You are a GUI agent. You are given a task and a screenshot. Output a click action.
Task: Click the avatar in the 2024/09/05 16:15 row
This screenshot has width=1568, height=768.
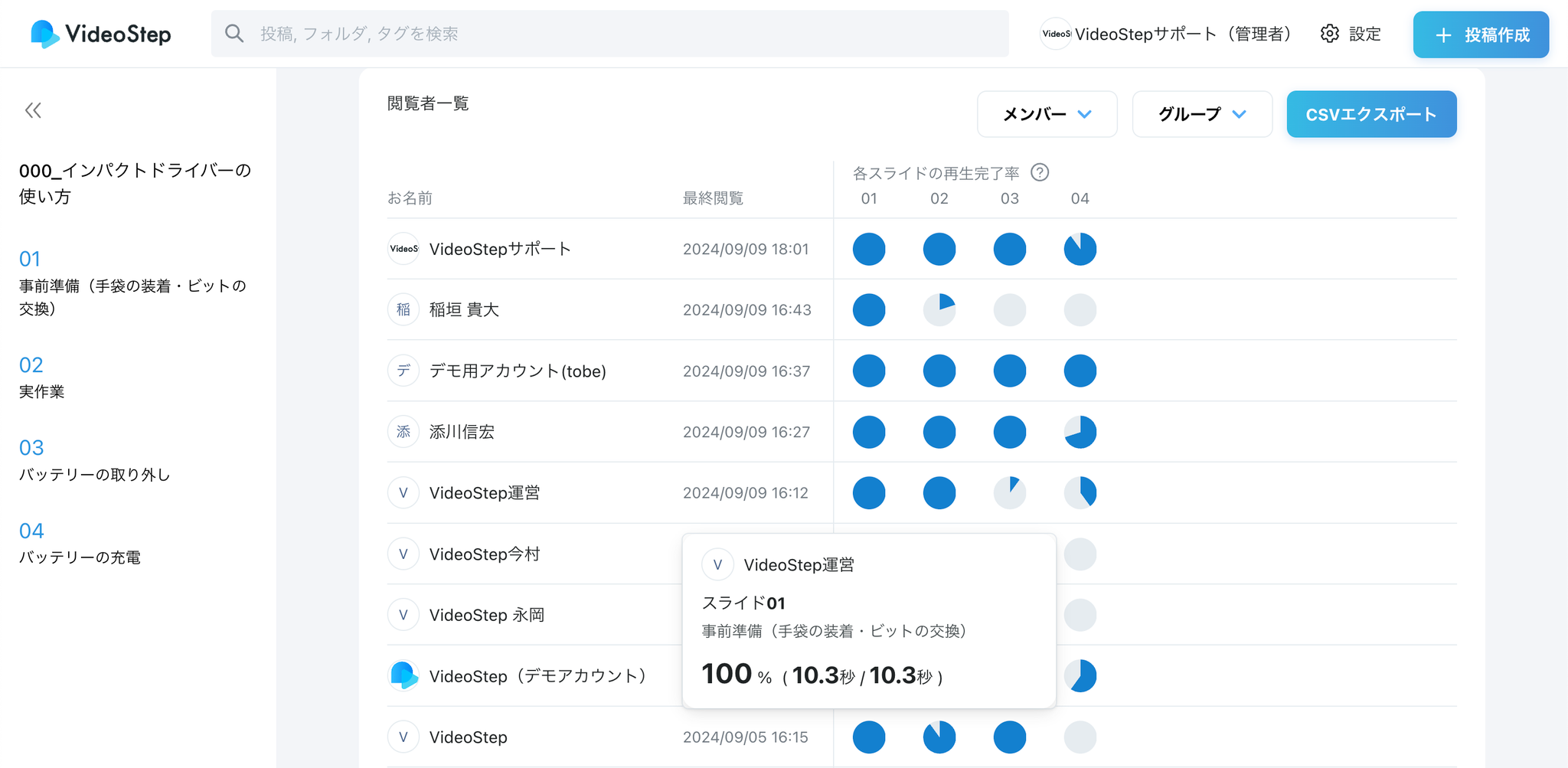coord(403,737)
